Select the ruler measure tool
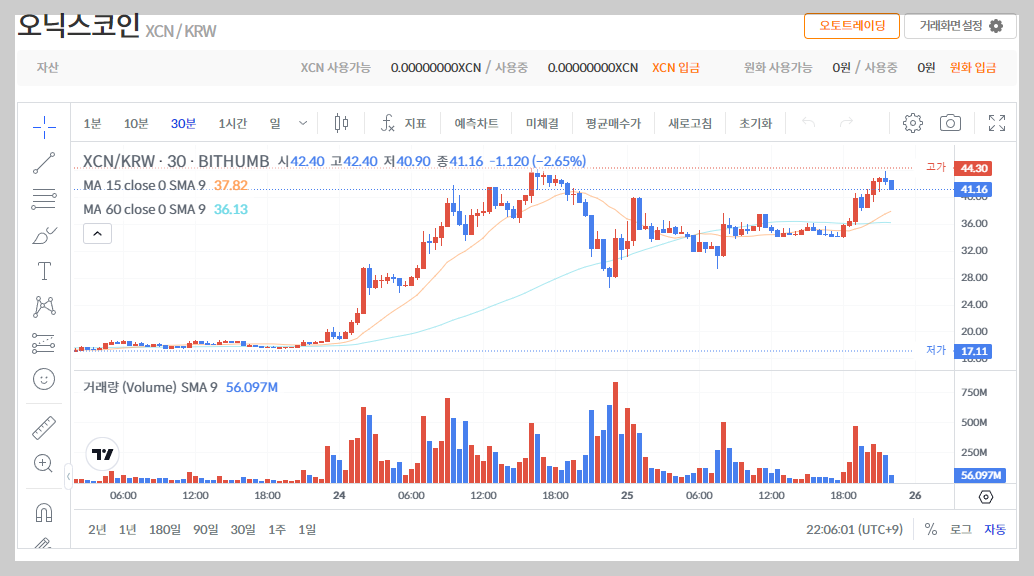1034x576 pixels. click(x=44, y=428)
